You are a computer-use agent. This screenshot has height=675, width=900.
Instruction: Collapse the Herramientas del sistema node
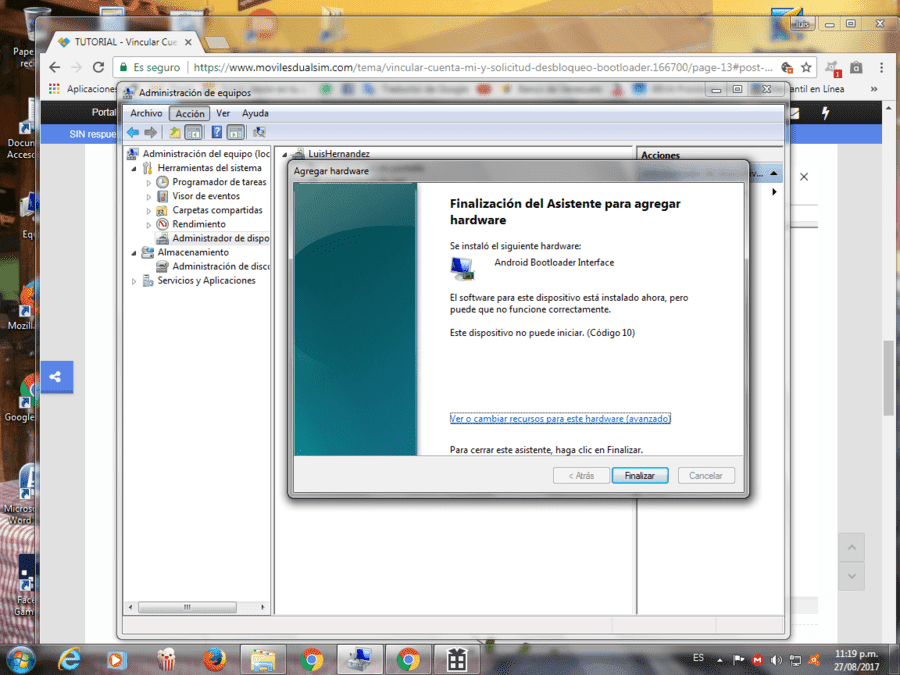134,169
